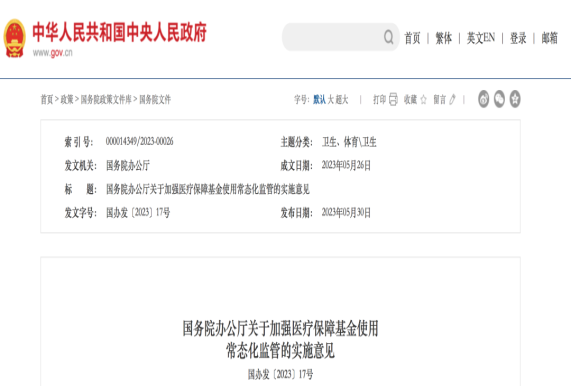Open 政策 breadcrumb link
Viewport: 571px width, 387px height.
point(67,99)
